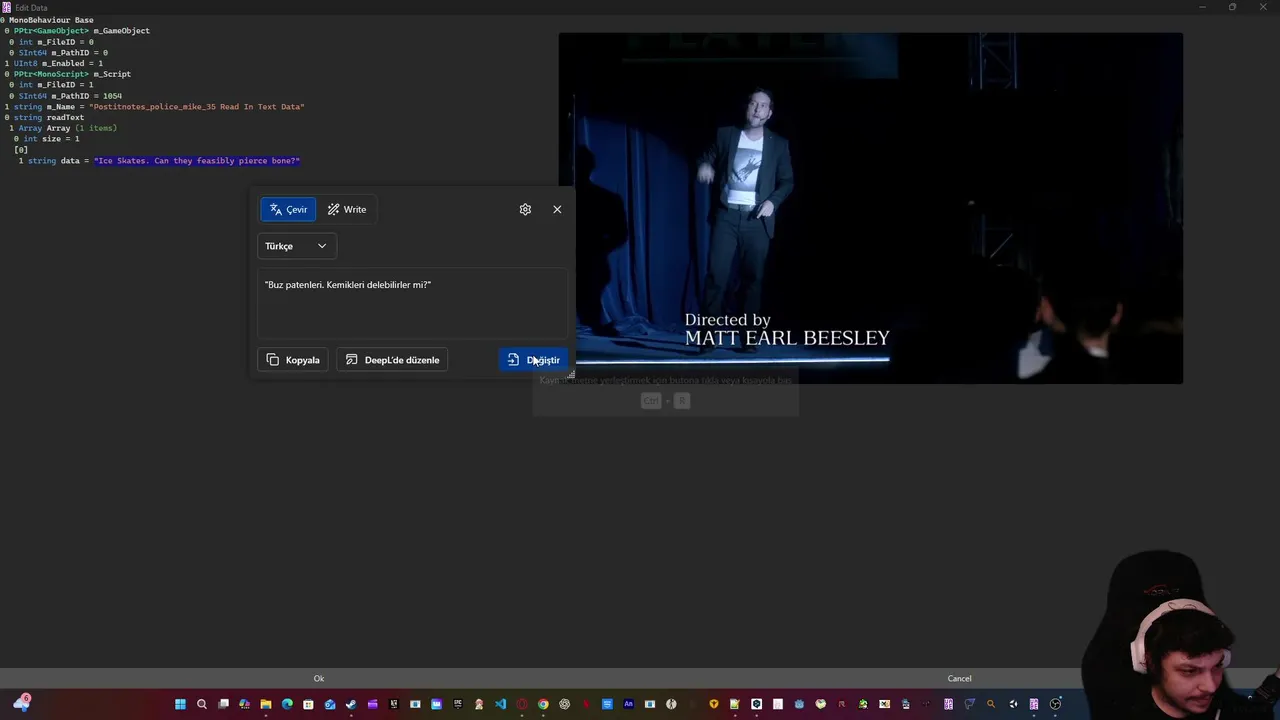Screen dimensions: 1280x720
Task: Launch Microsoft Edge from the taskbar
Action: (x=287, y=704)
